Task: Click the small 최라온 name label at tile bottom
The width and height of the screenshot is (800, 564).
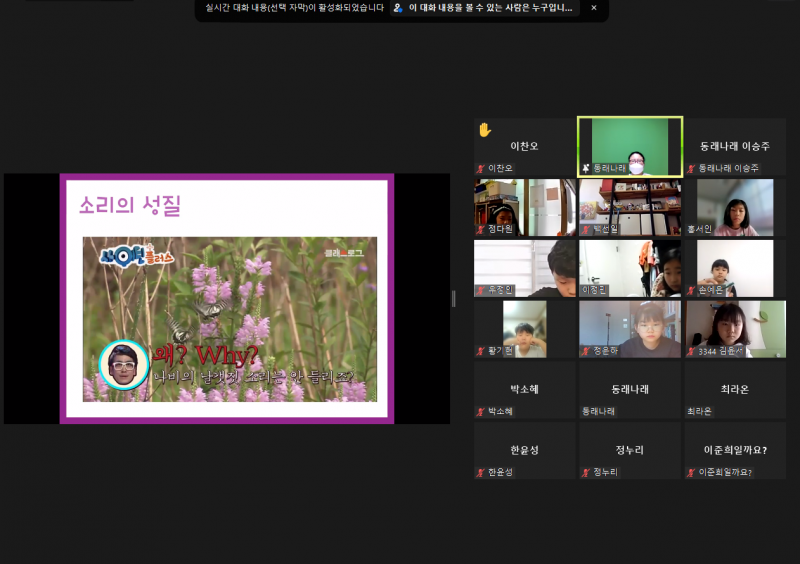Action: point(699,411)
